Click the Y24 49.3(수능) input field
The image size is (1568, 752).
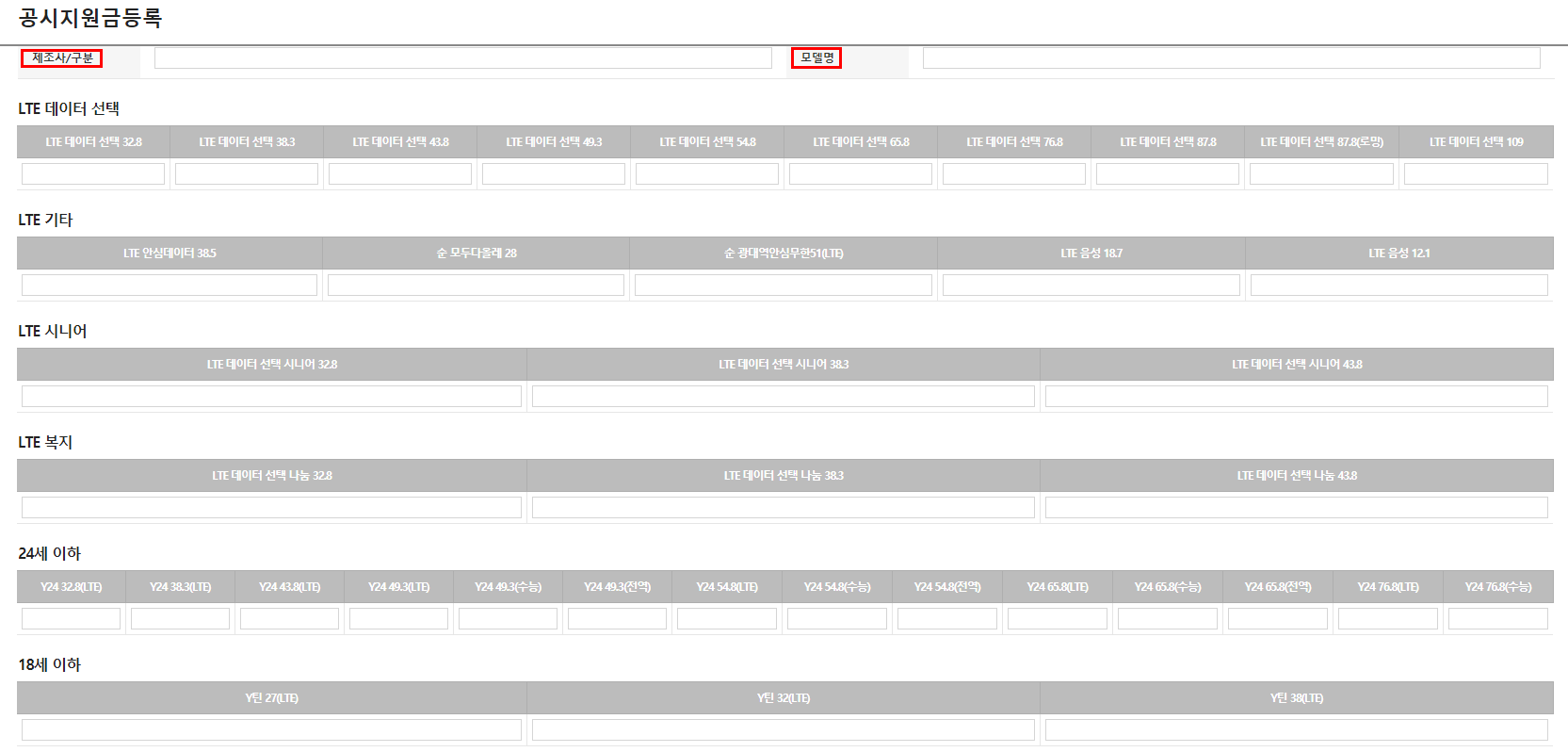click(508, 619)
